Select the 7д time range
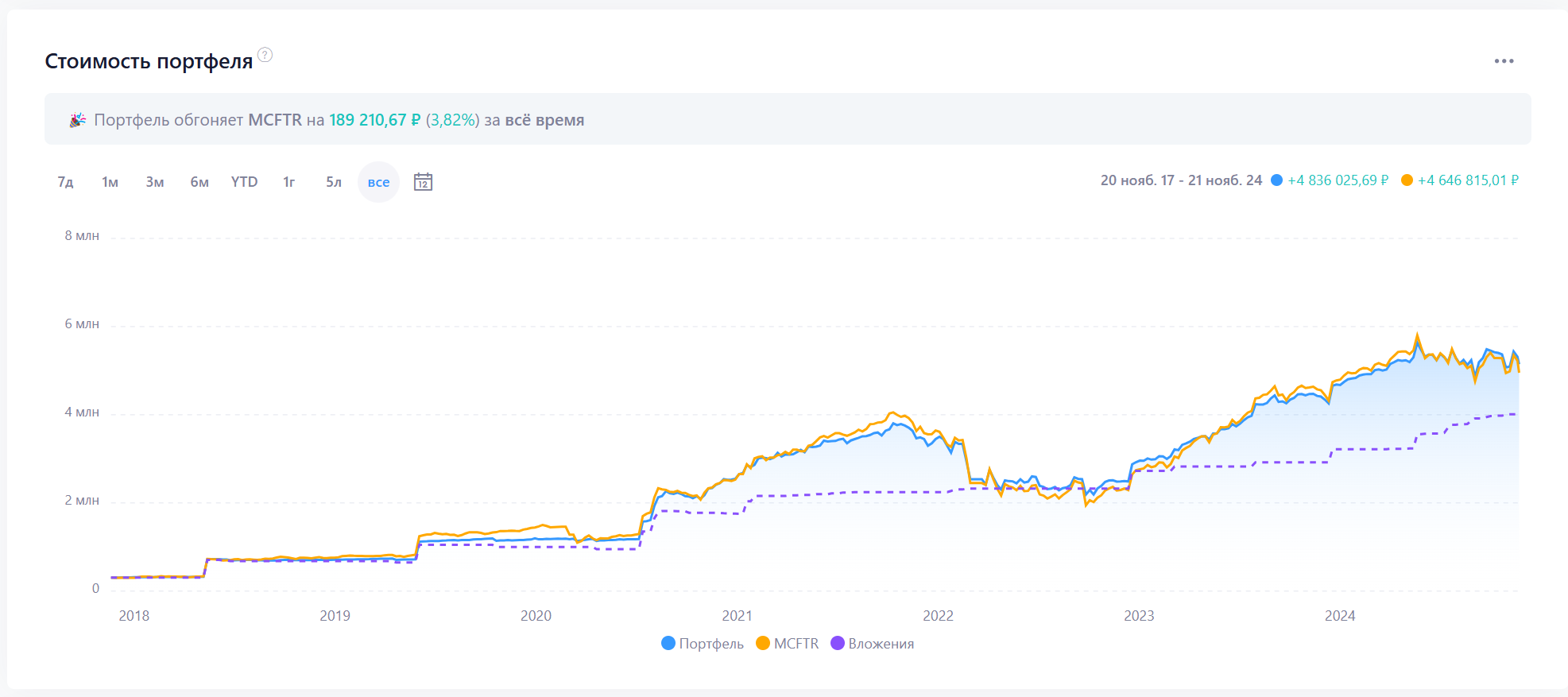Viewport: 1568px width, 697px height. [65, 182]
